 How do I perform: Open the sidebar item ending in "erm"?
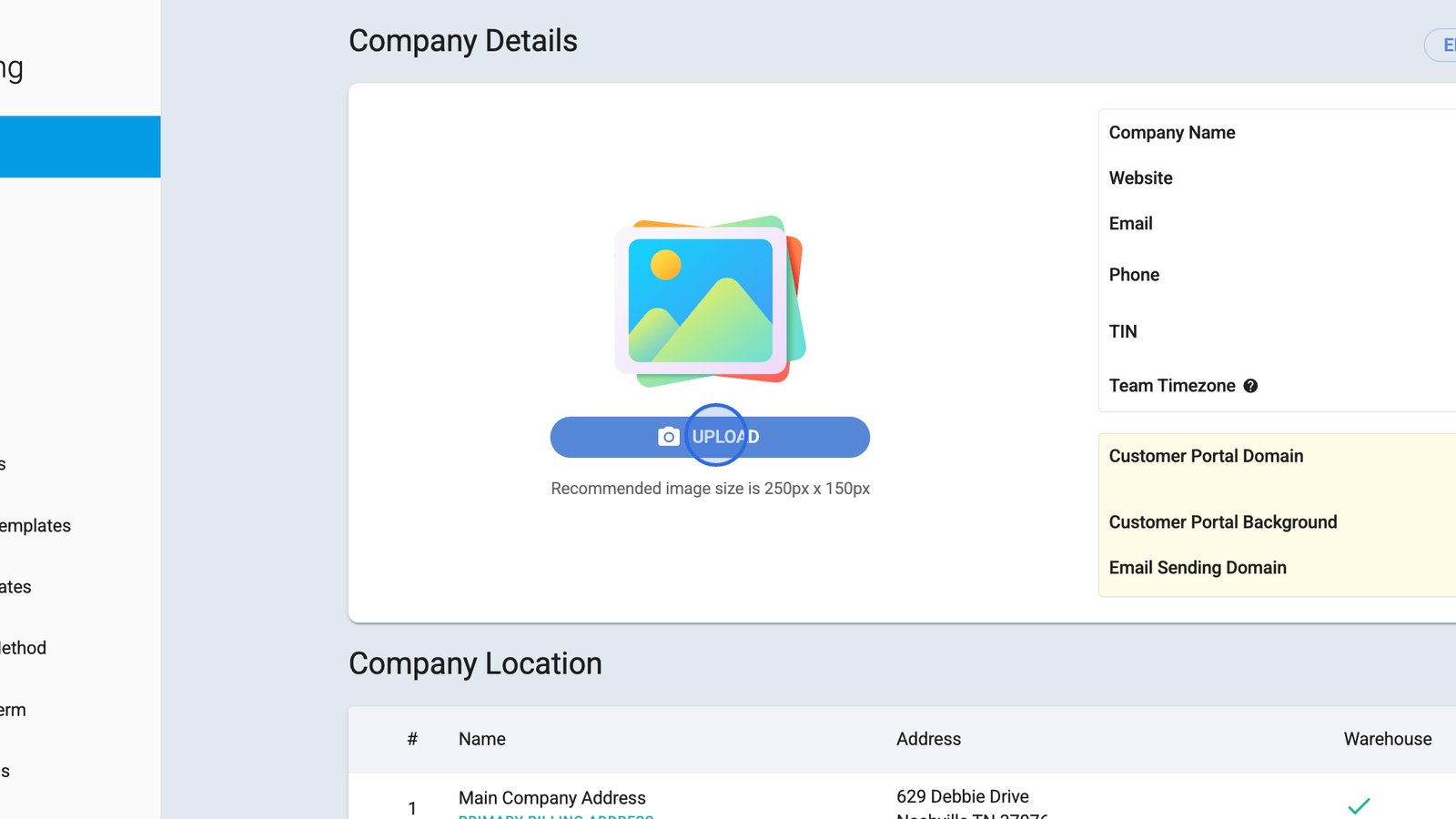tap(14, 710)
